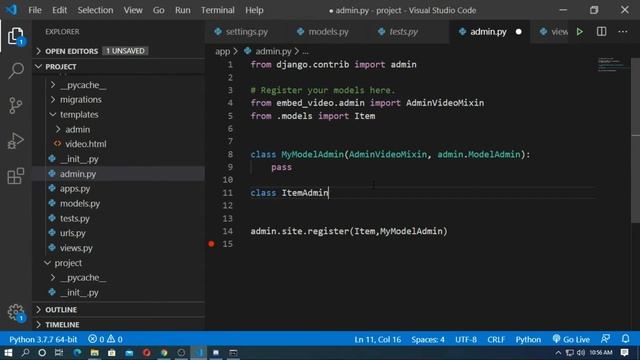Viewport: 640px width, 360px height.
Task: Click the VS Code logo in title bar
Action: coord(11,10)
